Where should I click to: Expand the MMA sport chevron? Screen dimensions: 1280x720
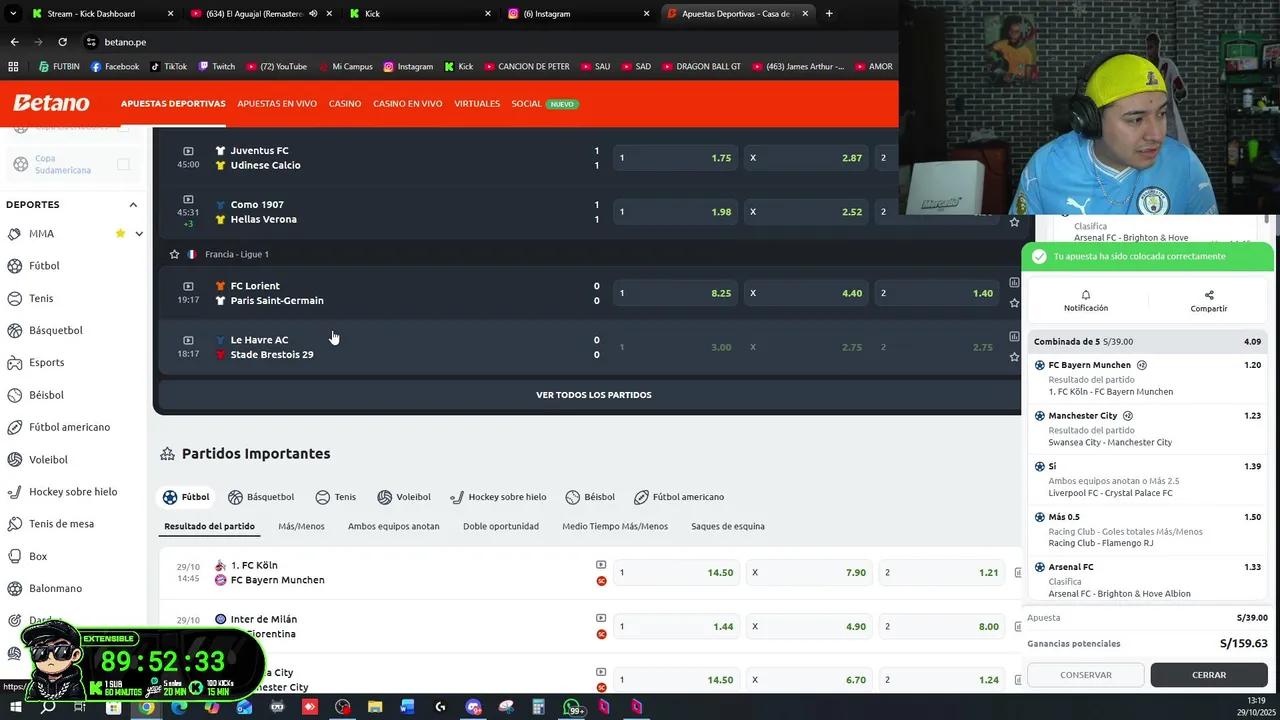tap(139, 234)
